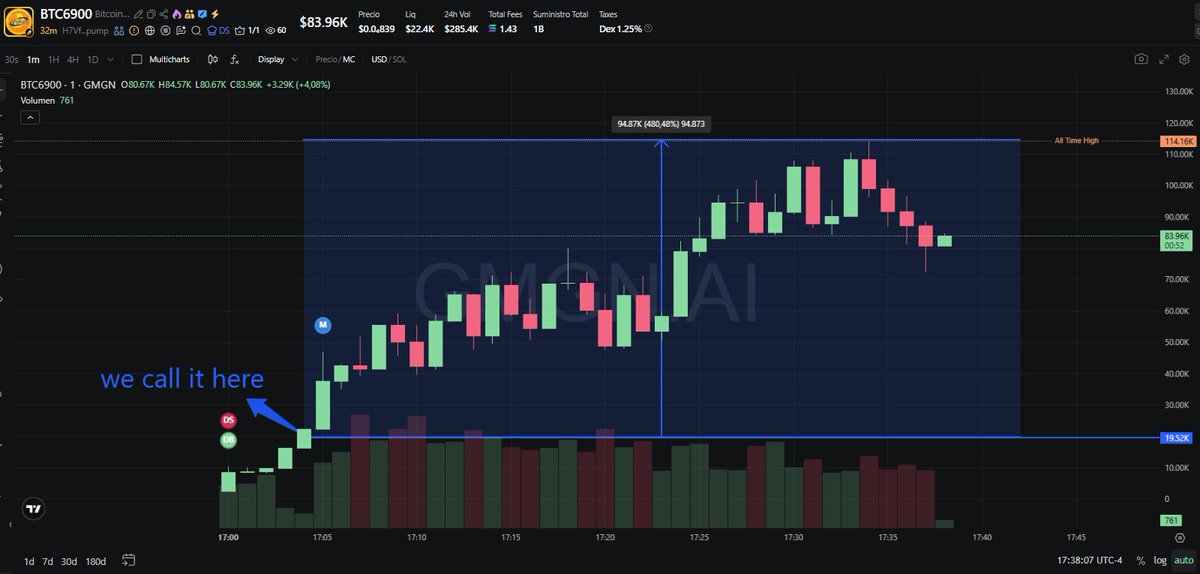Click the 114.16K all time high price tag
1200x574 pixels.
tap(1177, 141)
